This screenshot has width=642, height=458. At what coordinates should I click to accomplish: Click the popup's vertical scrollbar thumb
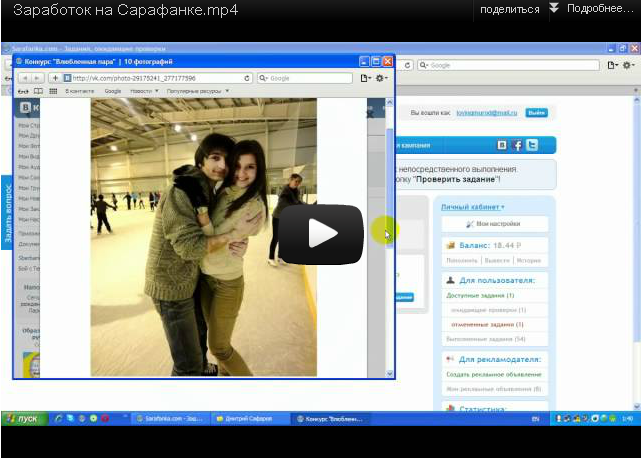click(389, 188)
